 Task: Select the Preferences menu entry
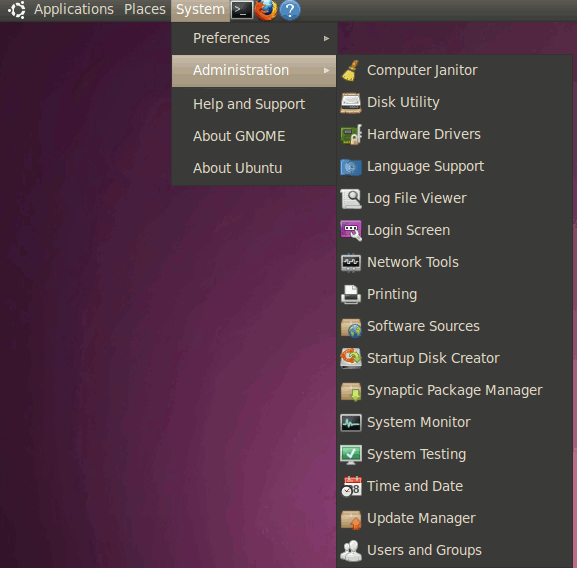pyautogui.click(x=254, y=38)
